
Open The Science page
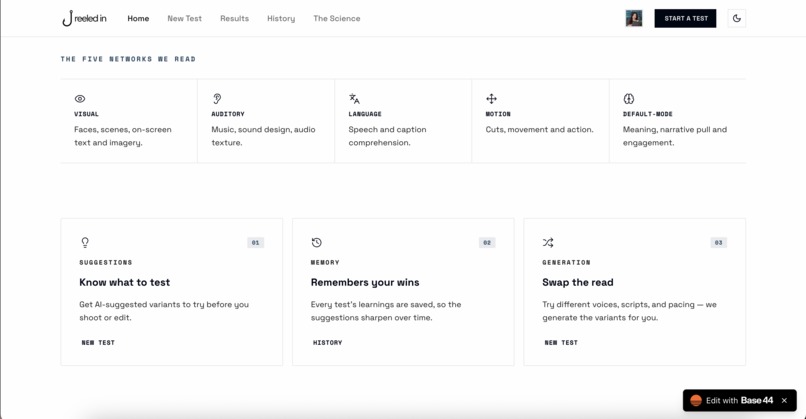tap(337, 19)
